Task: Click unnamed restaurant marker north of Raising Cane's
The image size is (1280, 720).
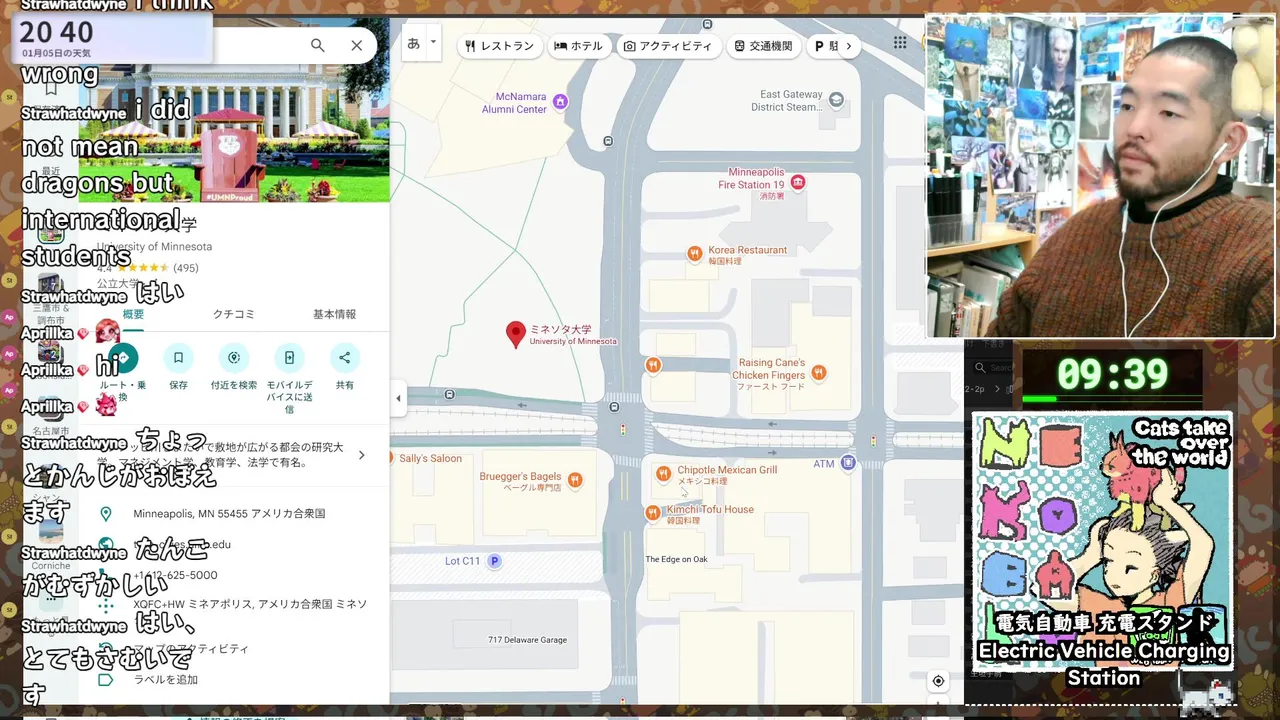Action: pos(653,365)
